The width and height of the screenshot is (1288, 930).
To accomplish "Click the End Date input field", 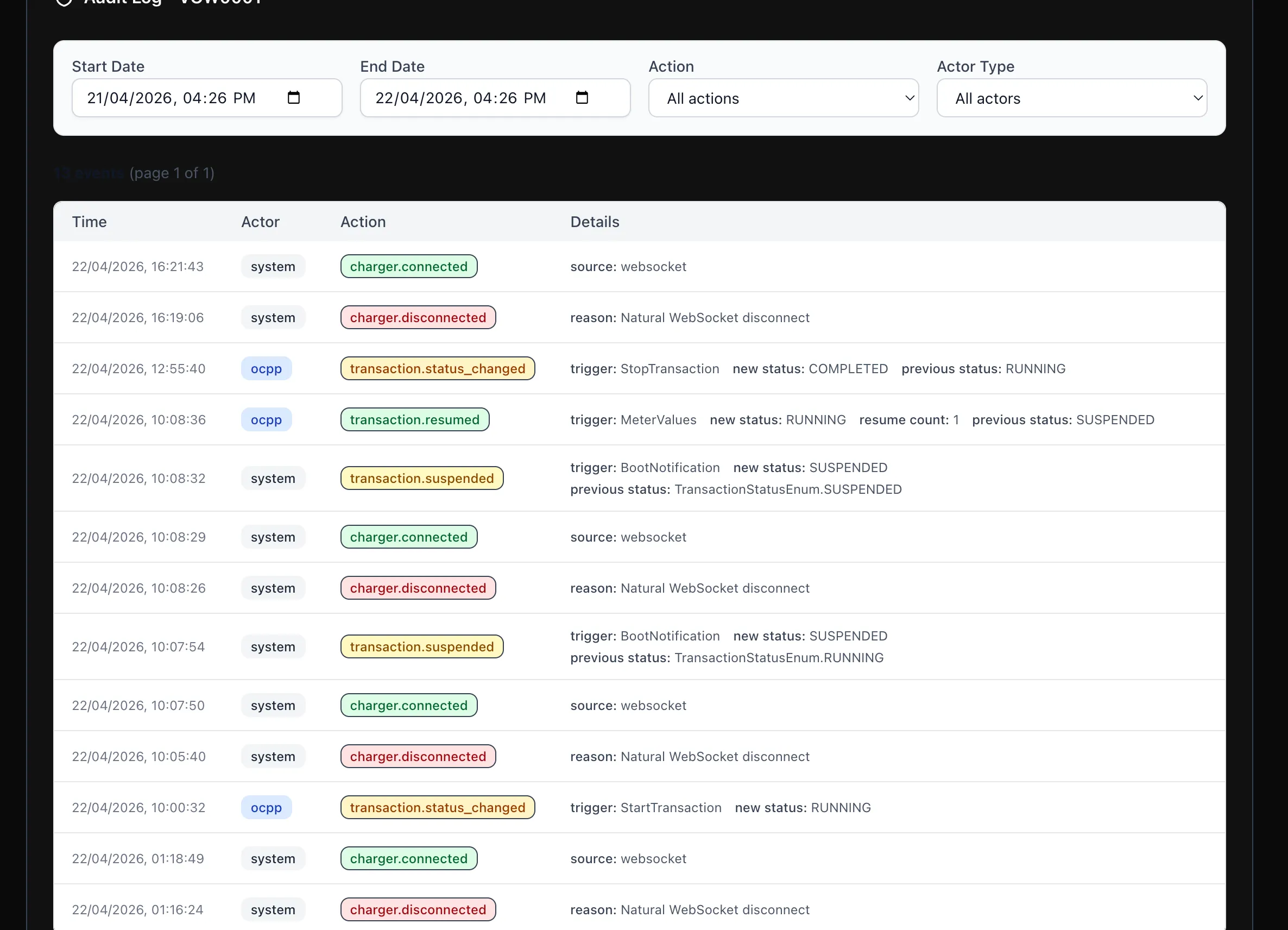I will 495,98.
